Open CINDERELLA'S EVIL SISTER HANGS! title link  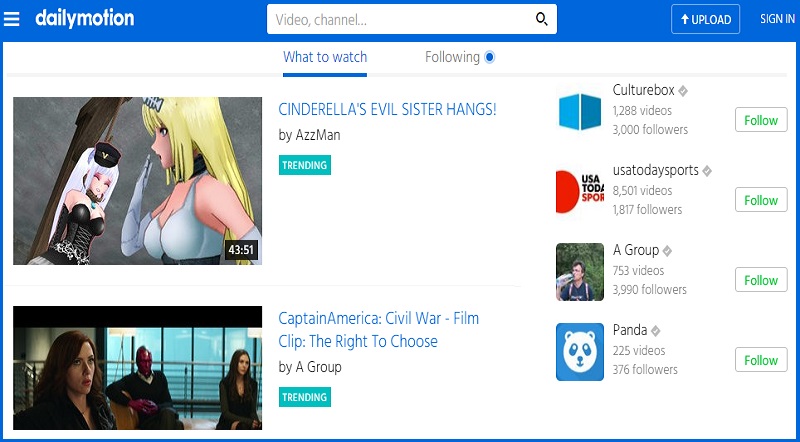(387, 109)
